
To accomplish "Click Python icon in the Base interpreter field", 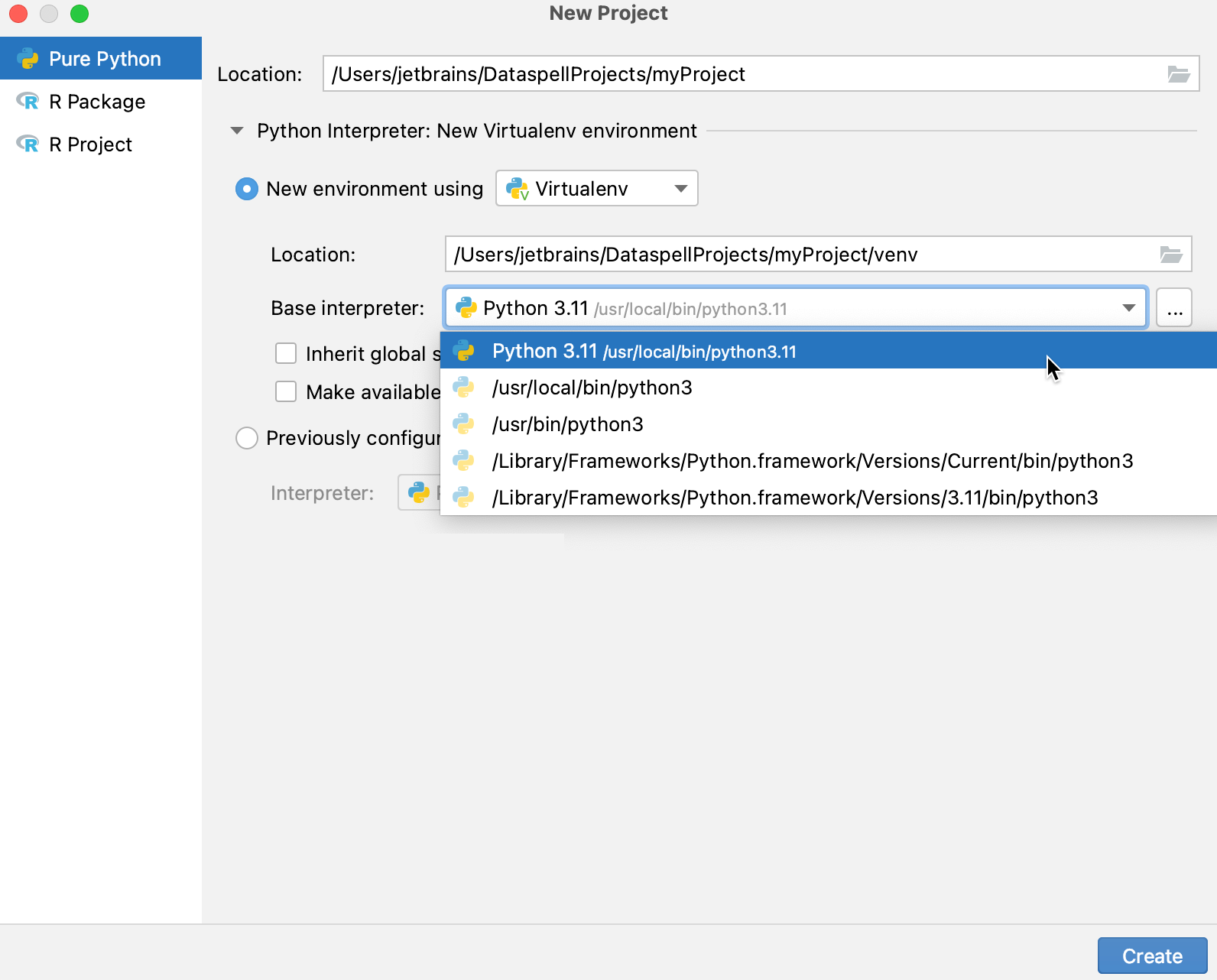I will point(466,308).
